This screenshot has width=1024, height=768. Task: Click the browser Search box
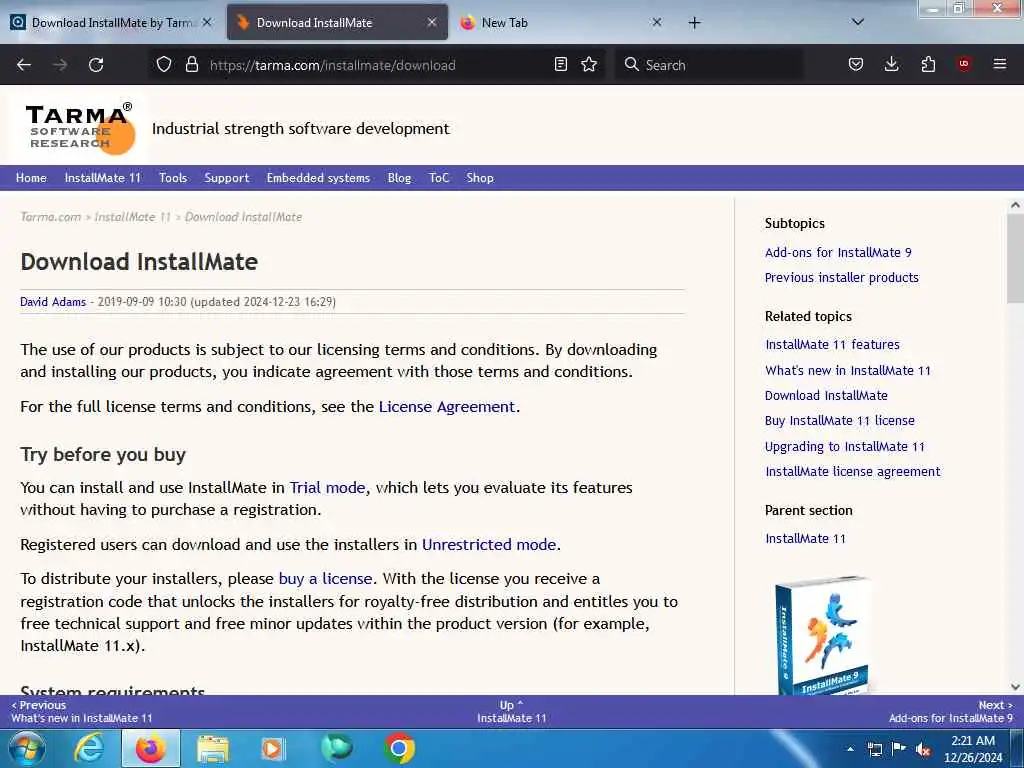tap(709, 65)
